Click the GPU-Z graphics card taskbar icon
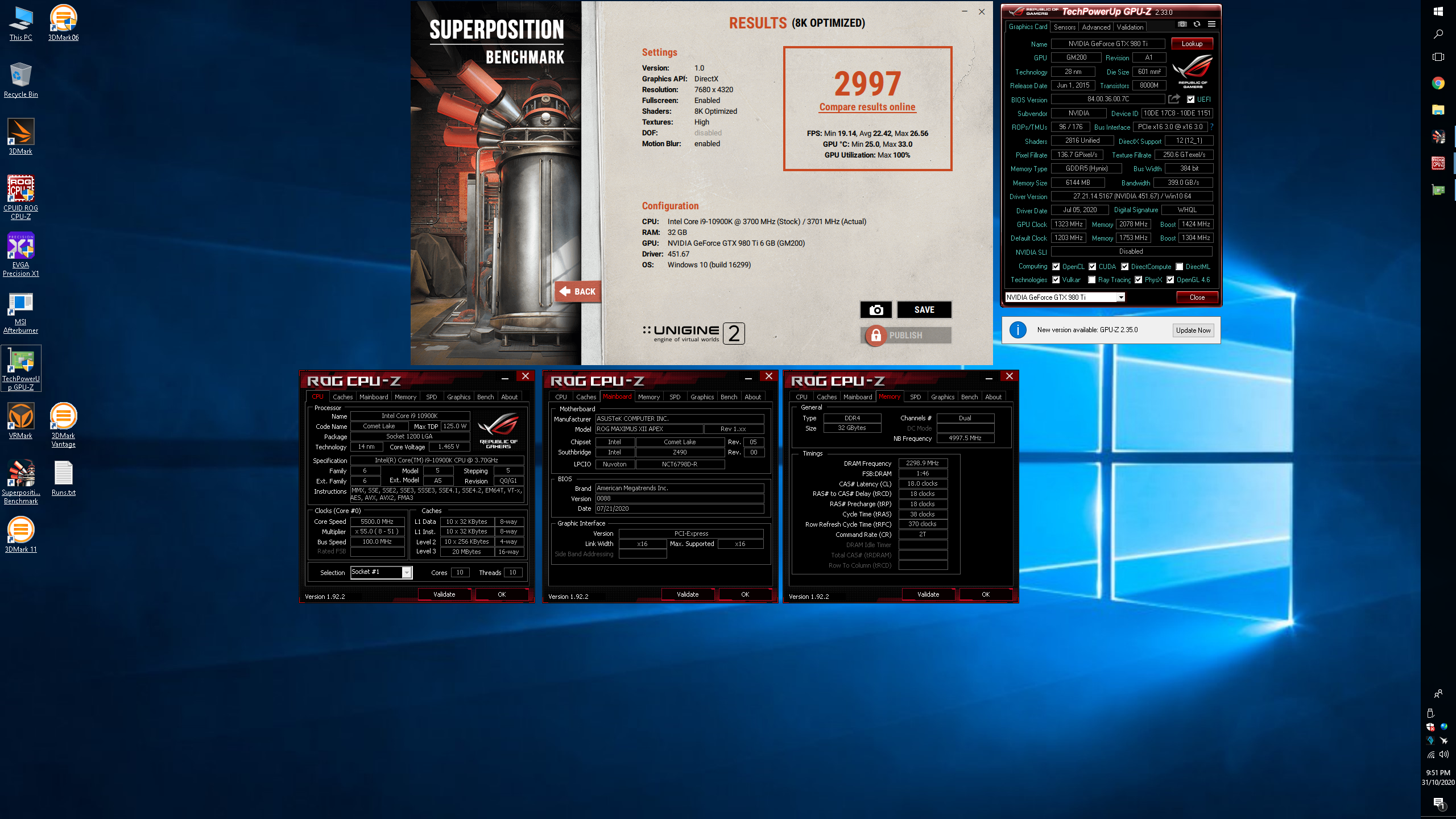Viewport: 1456px width, 819px height. pos(1438,190)
